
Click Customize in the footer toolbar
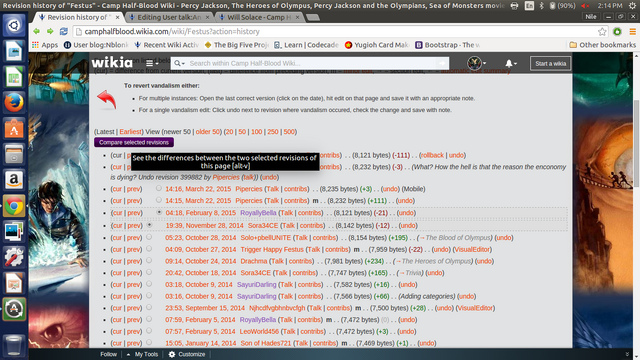click(x=187, y=354)
